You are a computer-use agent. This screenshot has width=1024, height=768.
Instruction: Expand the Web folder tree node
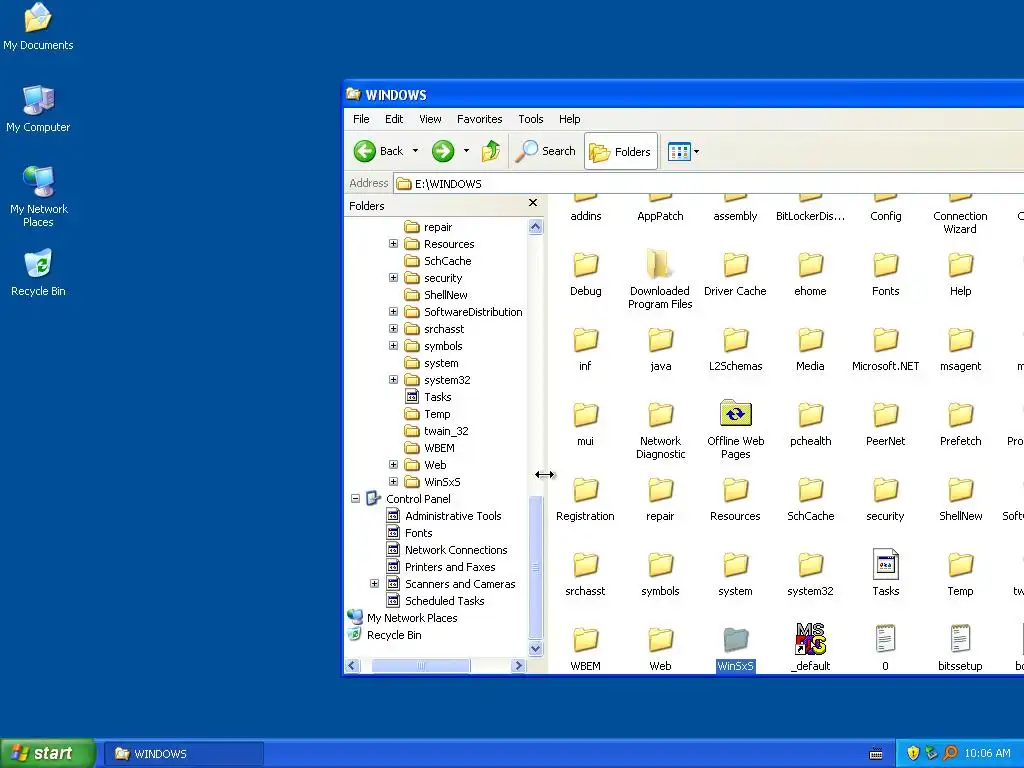click(393, 464)
